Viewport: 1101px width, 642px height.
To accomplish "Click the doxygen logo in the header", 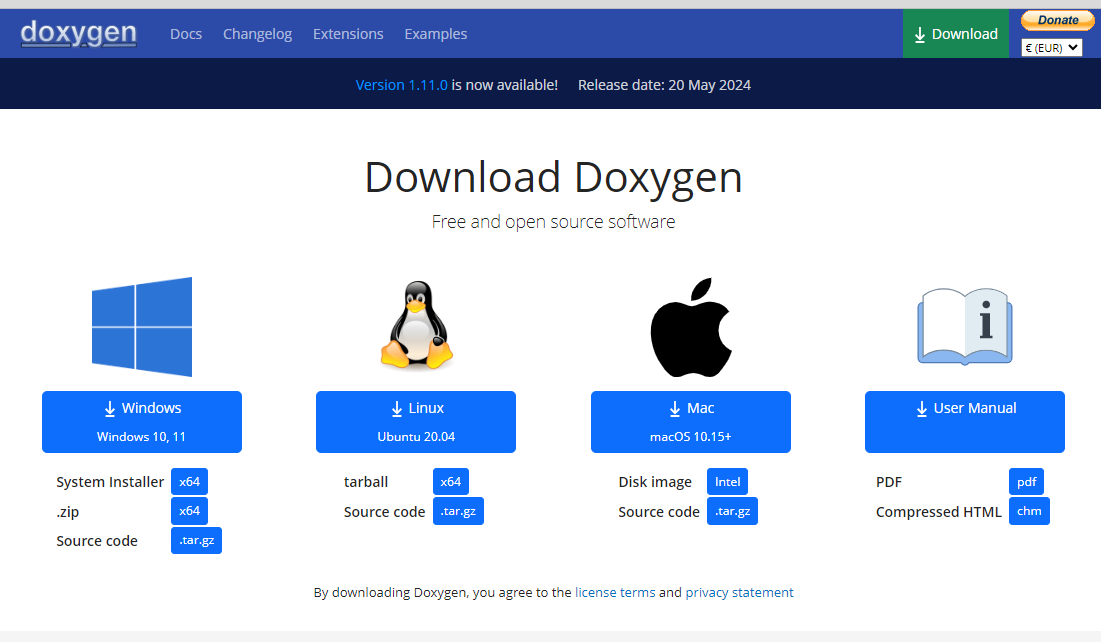I will tap(78, 33).
